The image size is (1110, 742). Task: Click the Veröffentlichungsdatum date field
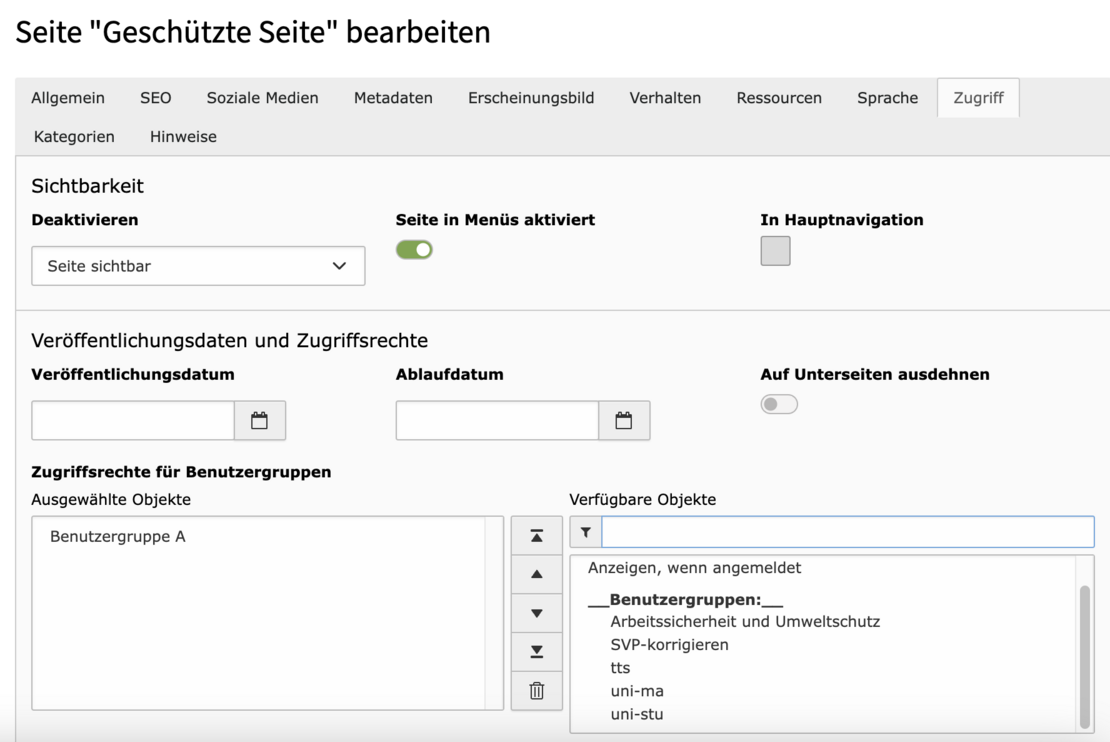133,421
